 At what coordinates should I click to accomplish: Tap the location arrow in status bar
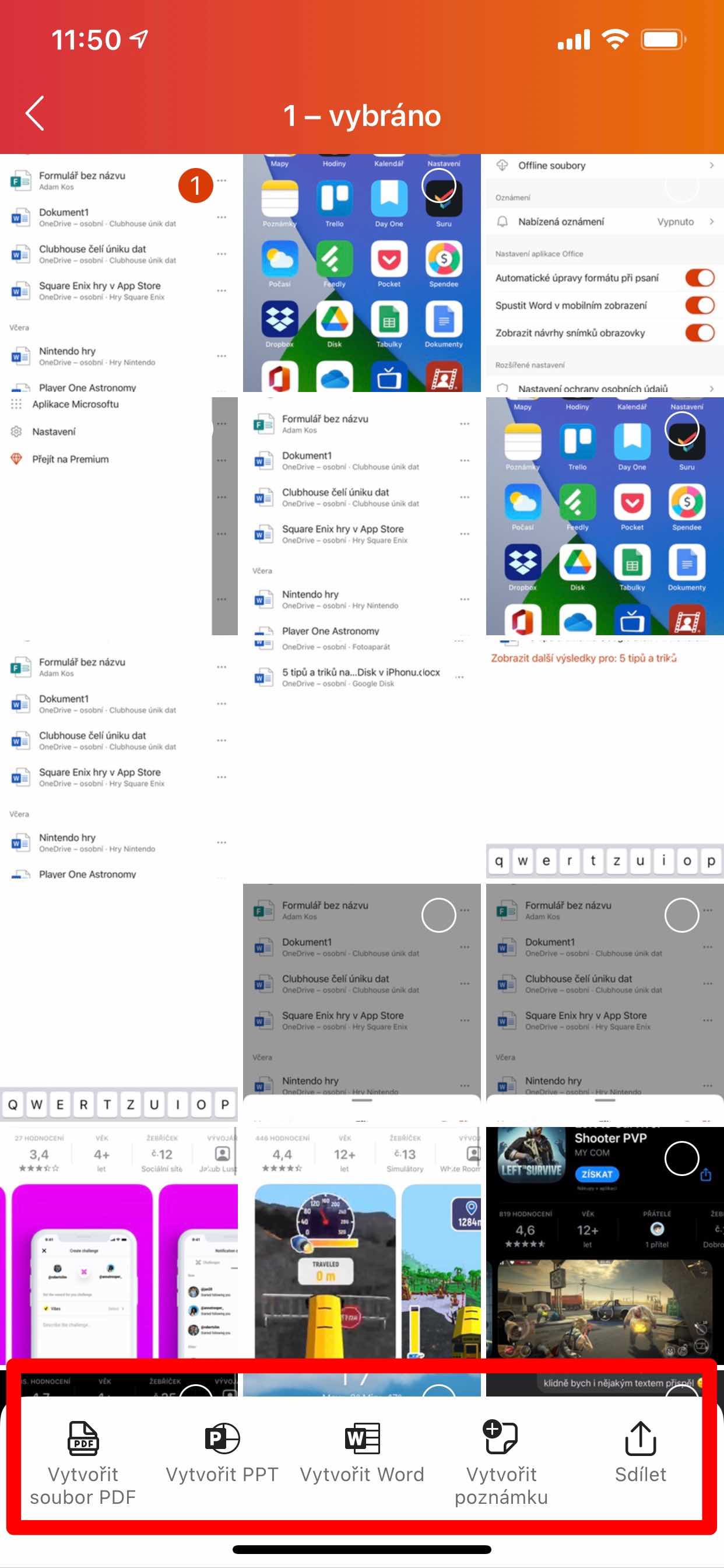(139, 40)
